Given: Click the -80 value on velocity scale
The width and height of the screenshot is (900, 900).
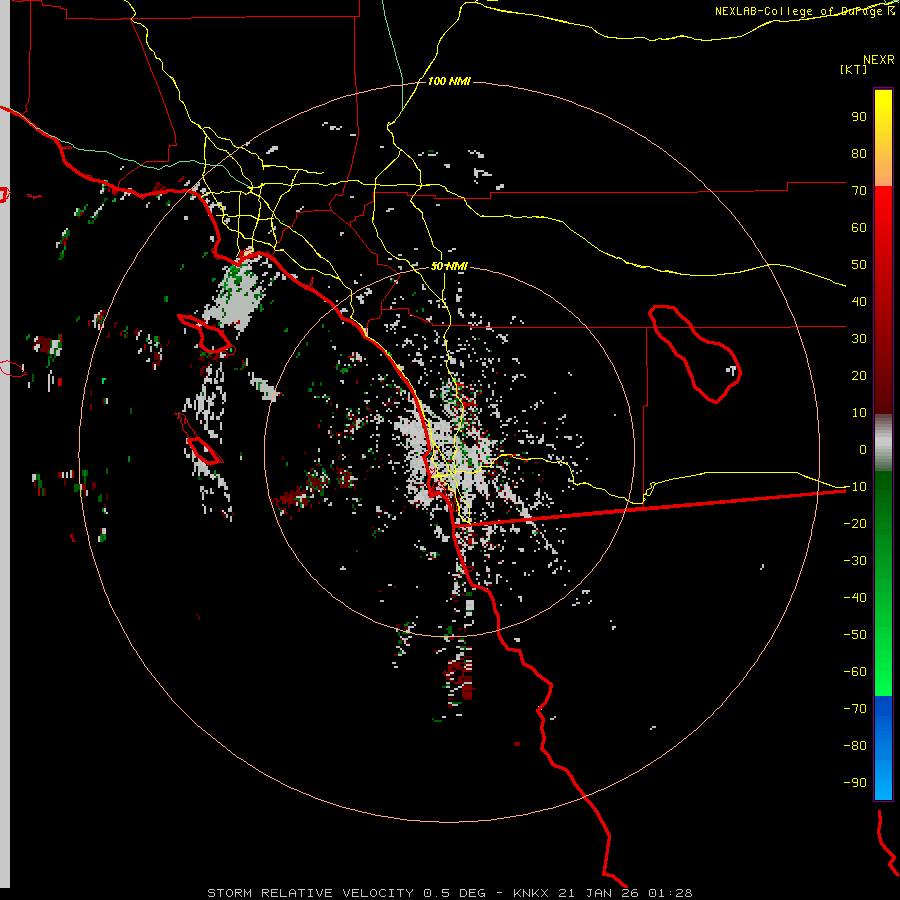Looking at the screenshot, I should point(855,746).
